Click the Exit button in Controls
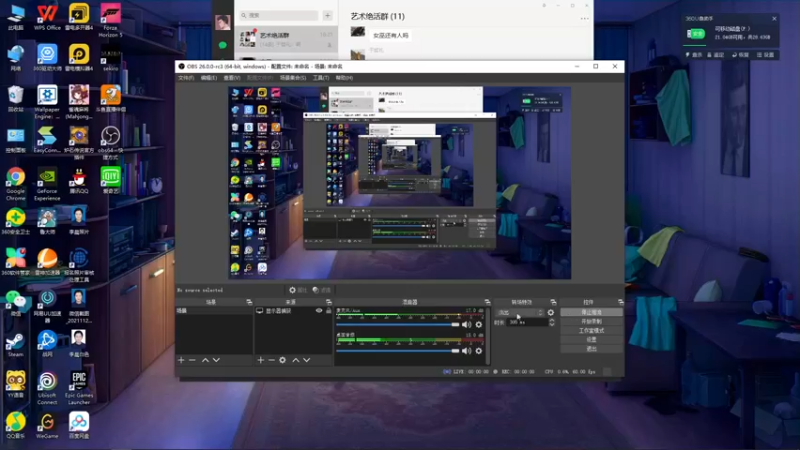Screen dimensions: 800x450 coord(591,349)
